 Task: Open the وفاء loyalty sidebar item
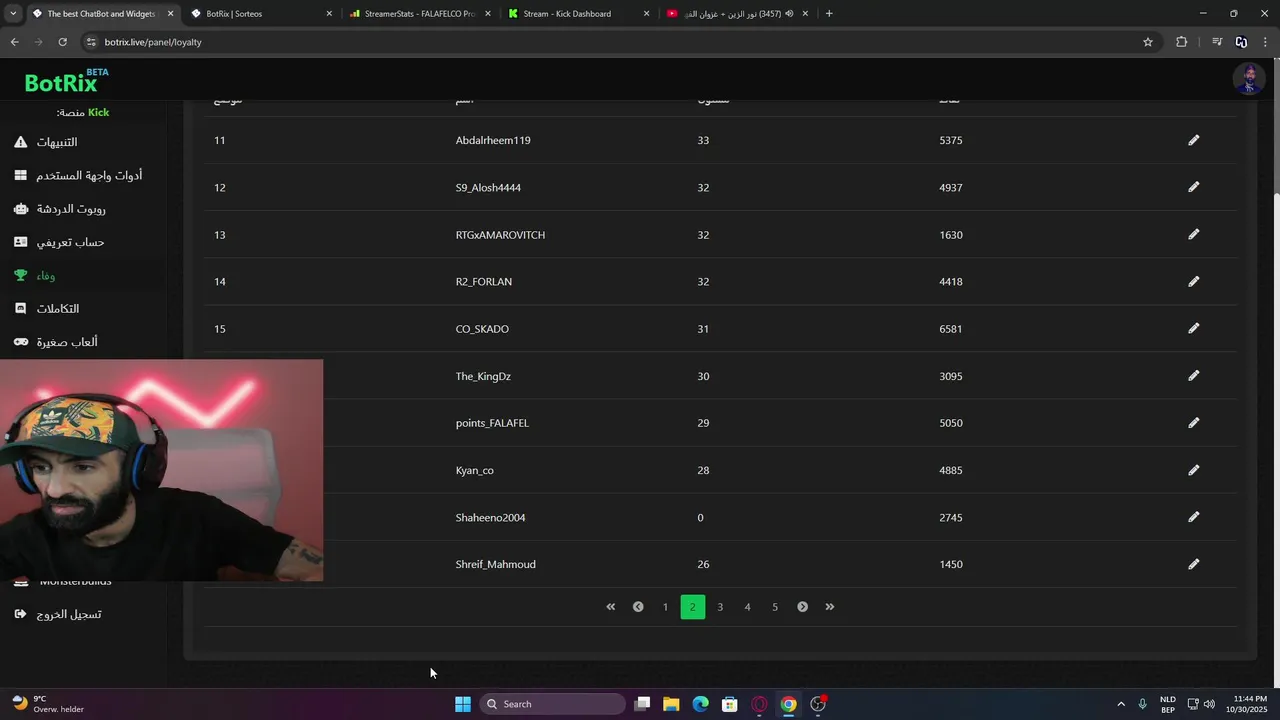click(x=35, y=275)
